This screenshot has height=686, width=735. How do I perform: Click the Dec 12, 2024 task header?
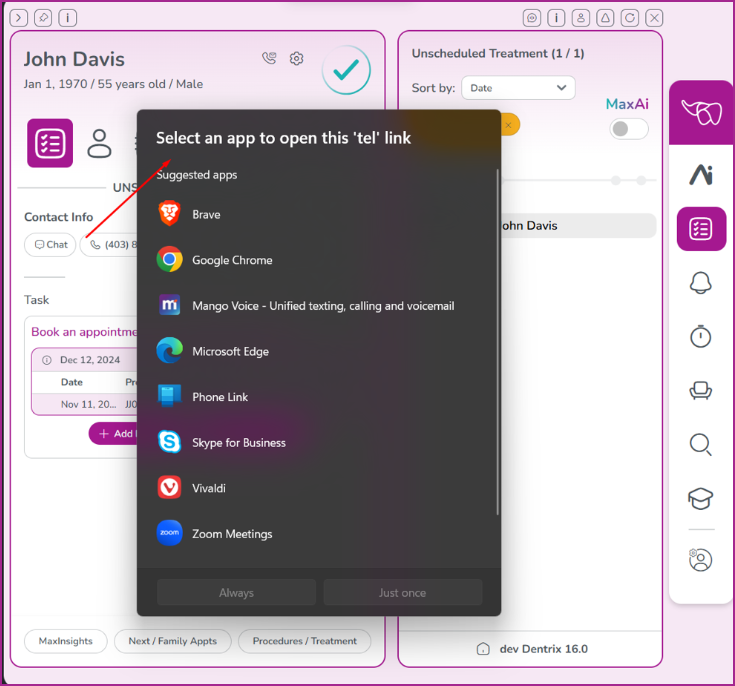tap(84, 360)
